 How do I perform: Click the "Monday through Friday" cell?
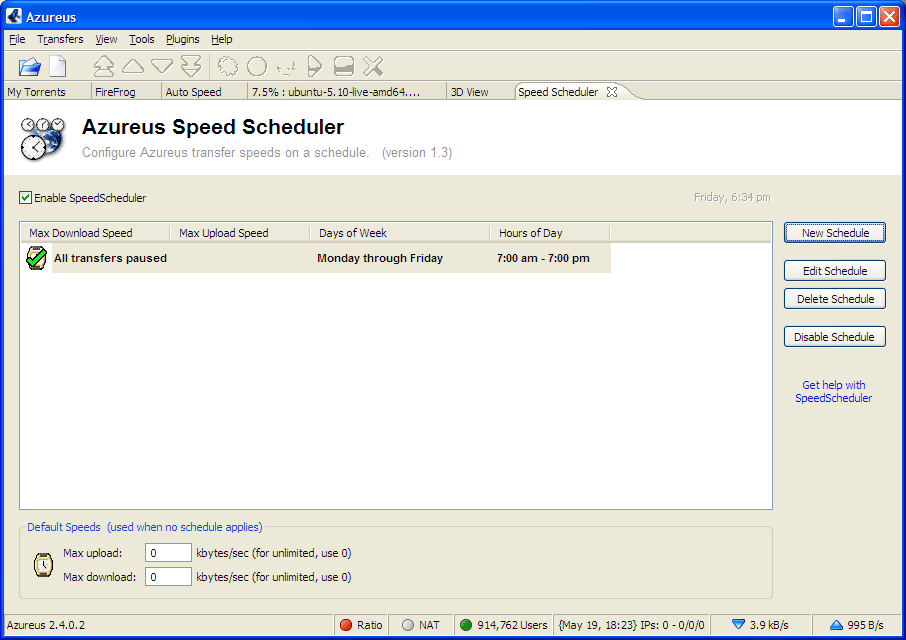380,258
